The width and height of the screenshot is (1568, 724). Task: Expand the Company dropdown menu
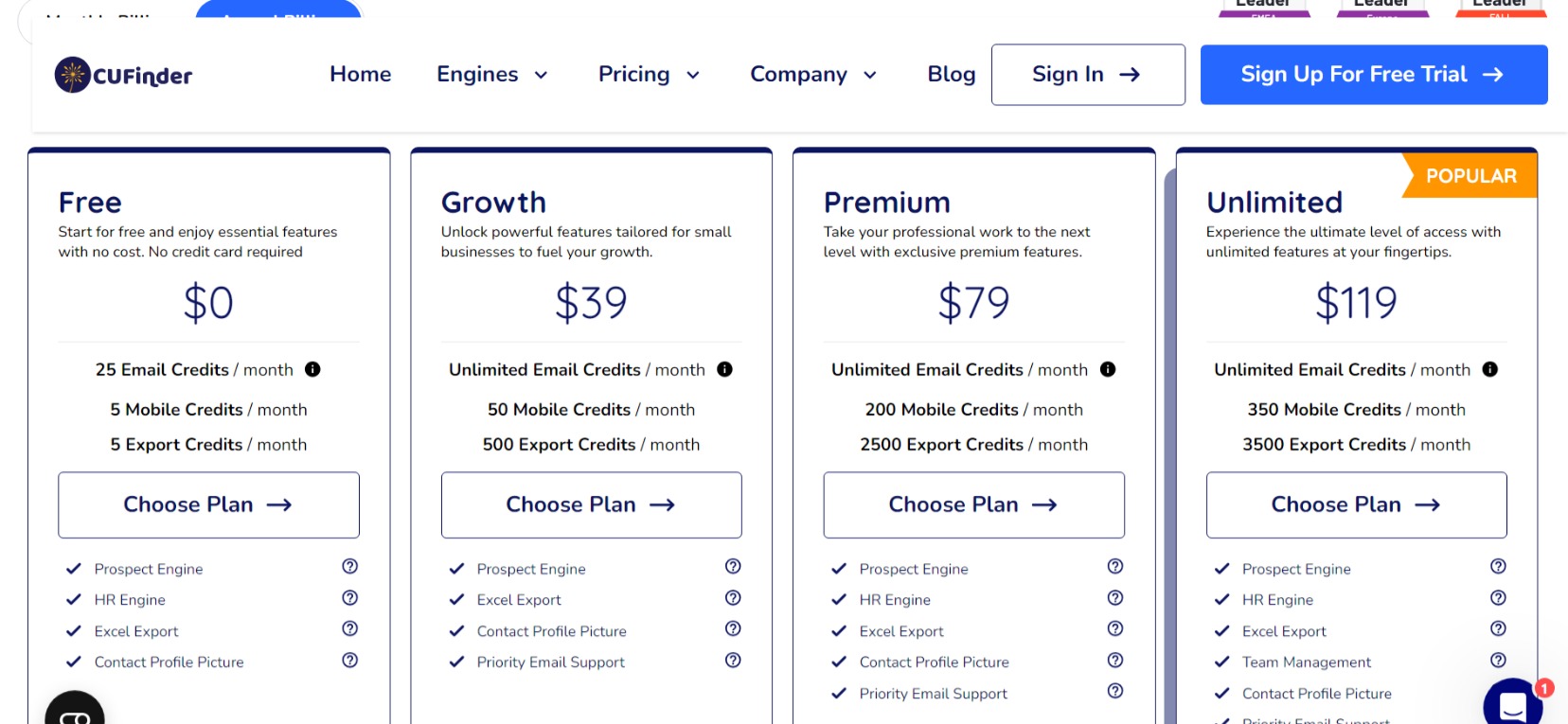pyautogui.click(x=812, y=74)
